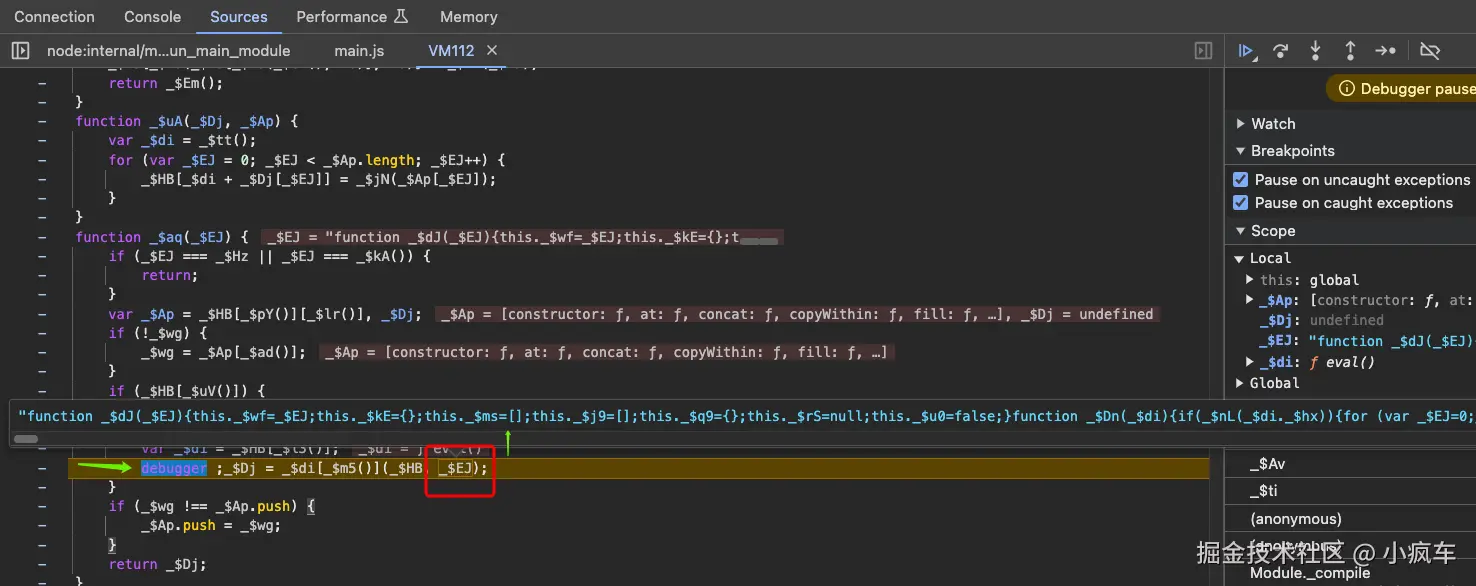1476x586 pixels.
Task: Deactivate breakpoints icon
Action: [x=1430, y=51]
